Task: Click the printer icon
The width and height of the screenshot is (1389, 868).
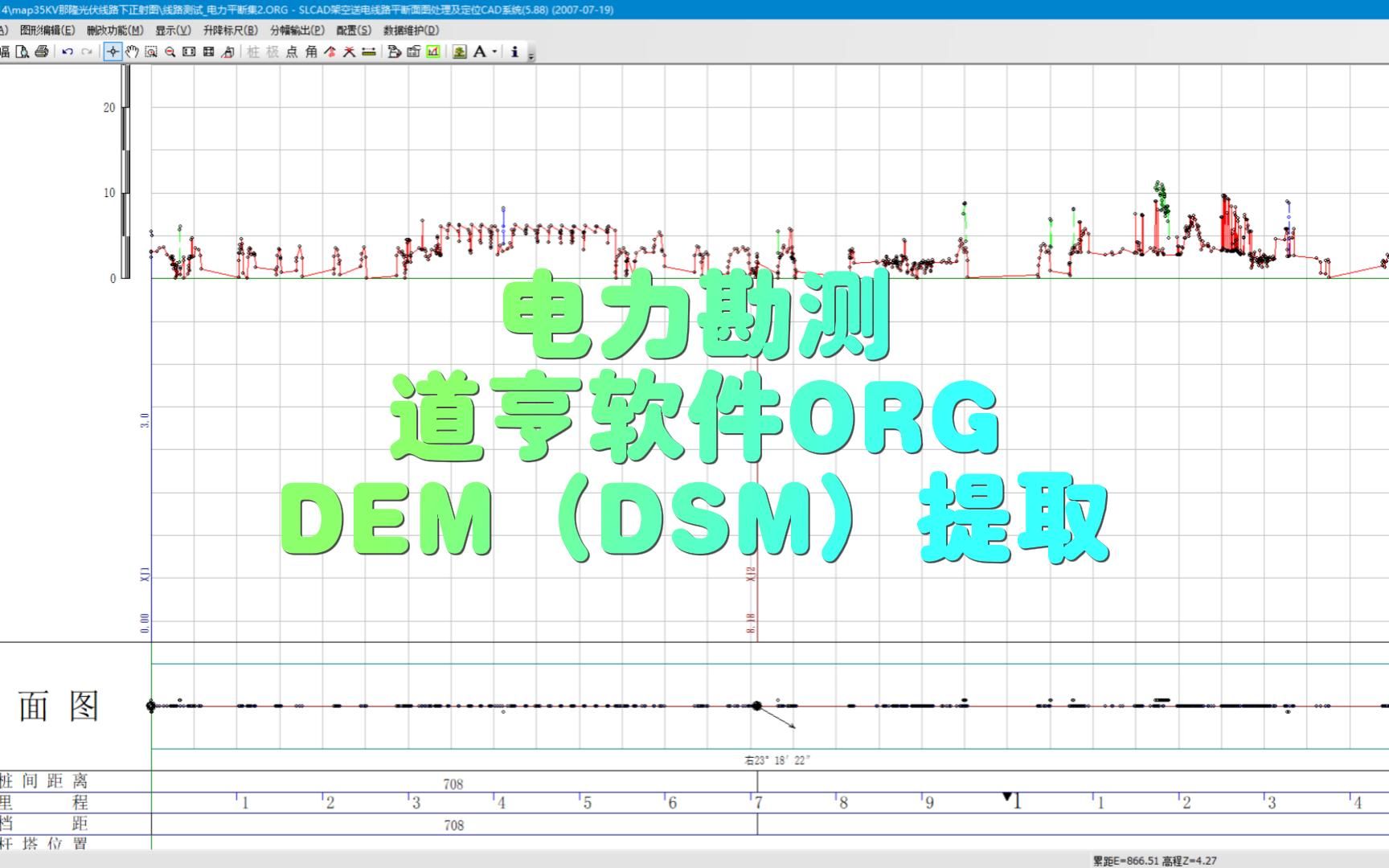Action: [42, 51]
